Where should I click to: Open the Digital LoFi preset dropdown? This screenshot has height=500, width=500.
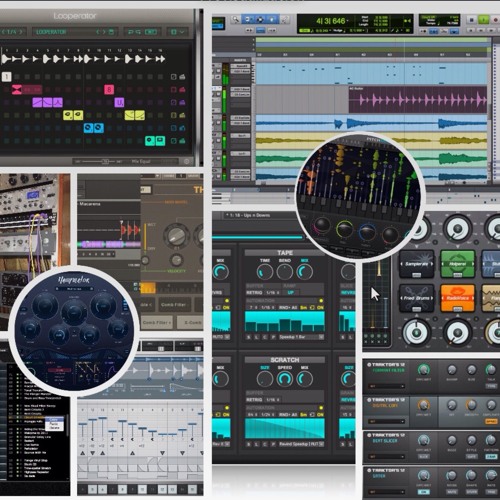click(386, 422)
